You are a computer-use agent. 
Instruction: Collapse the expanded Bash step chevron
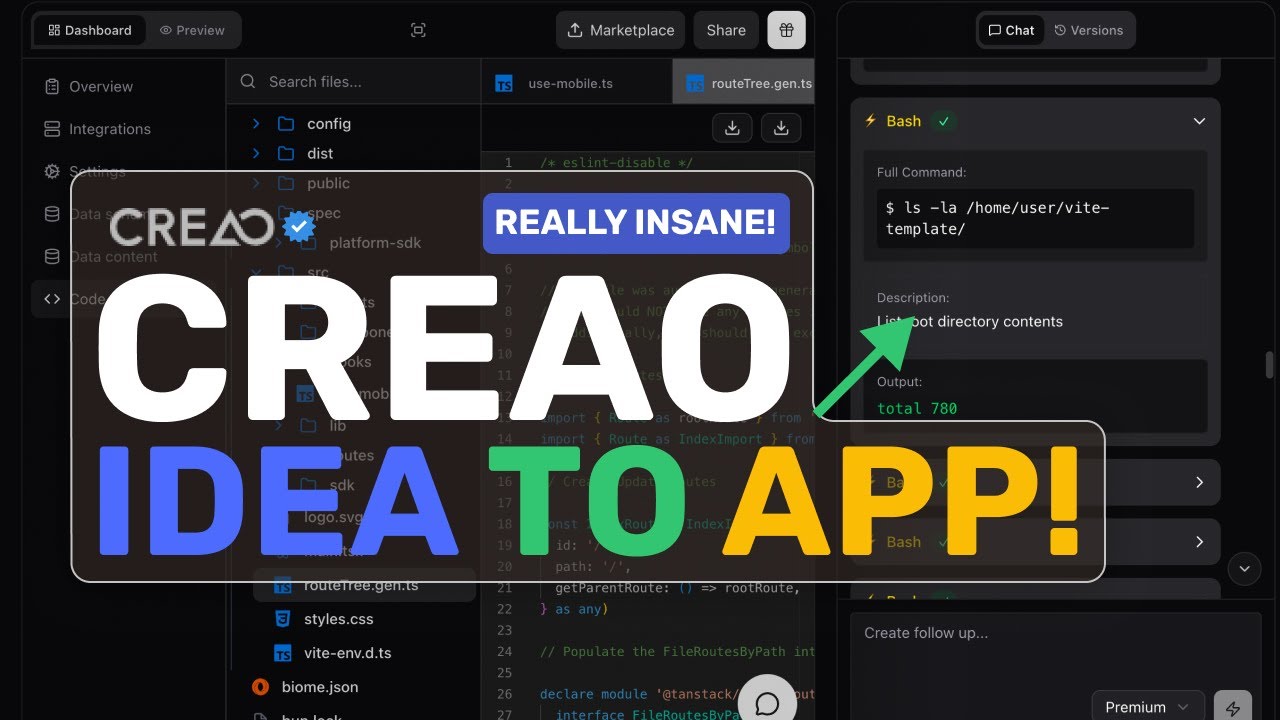tap(1199, 121)
